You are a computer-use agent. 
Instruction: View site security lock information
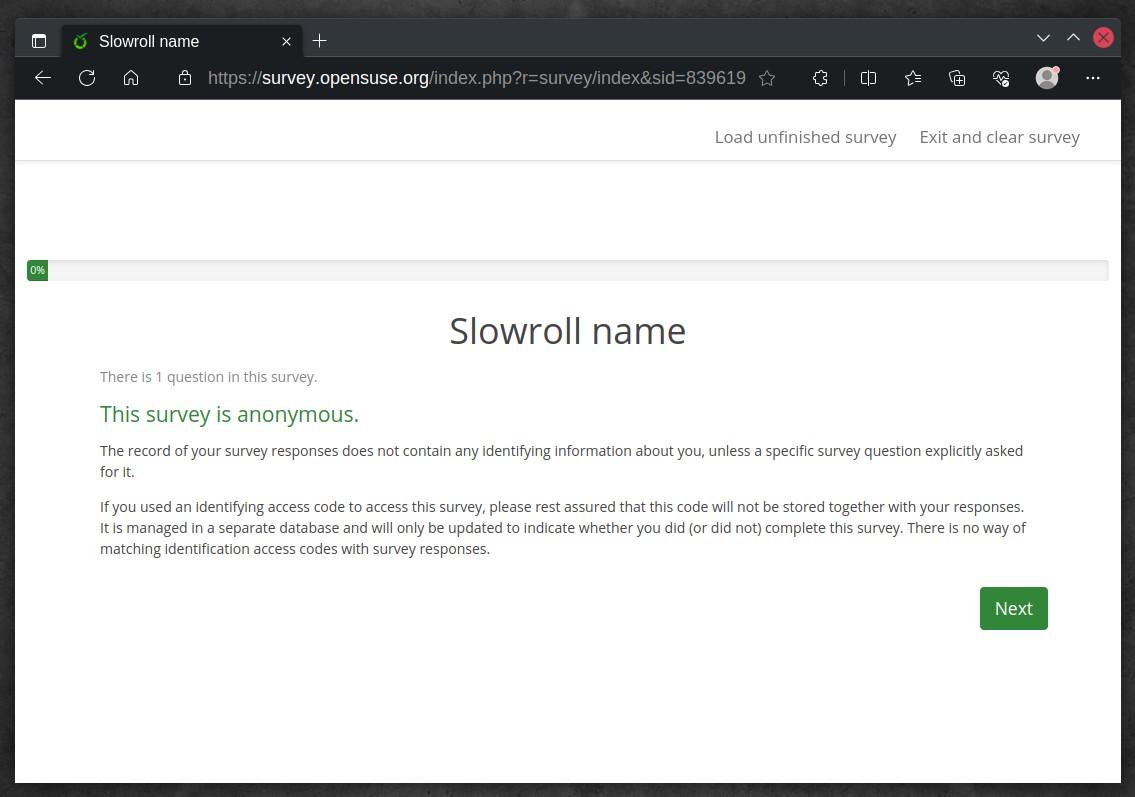point(185,78)
